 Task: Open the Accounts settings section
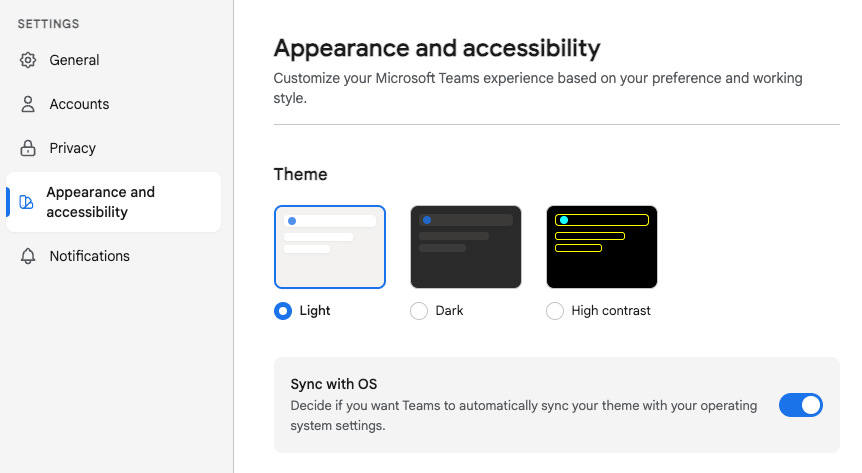(113, 104)
